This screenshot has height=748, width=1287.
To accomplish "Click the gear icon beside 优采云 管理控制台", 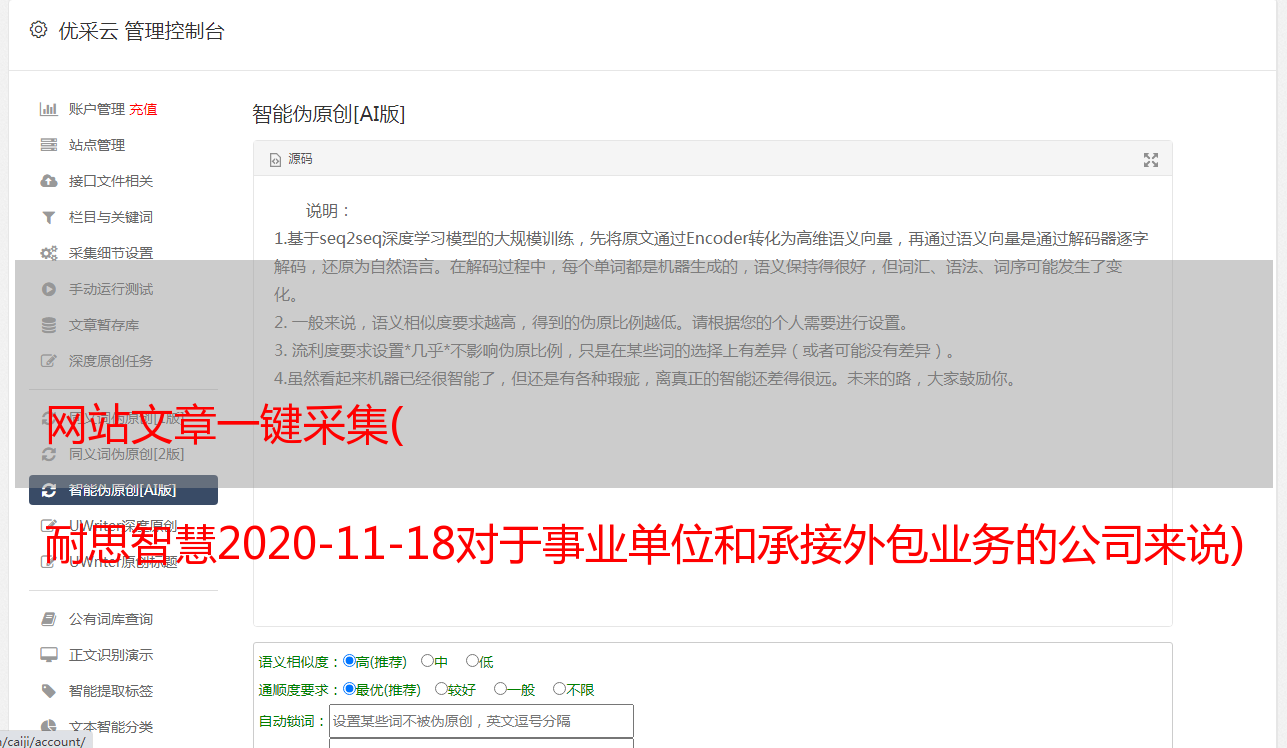I will pos(38,30).
